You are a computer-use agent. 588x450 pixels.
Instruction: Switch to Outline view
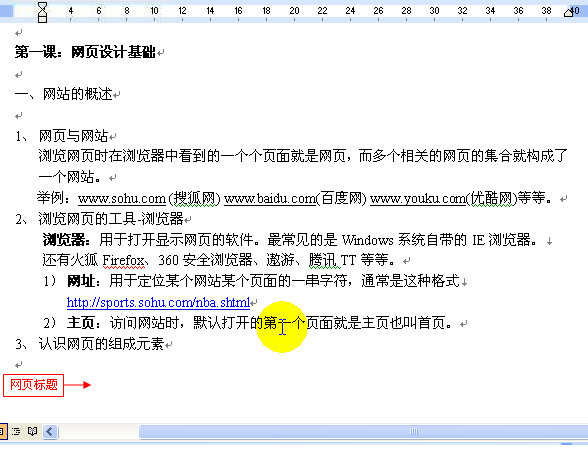[x=16, y=431]
